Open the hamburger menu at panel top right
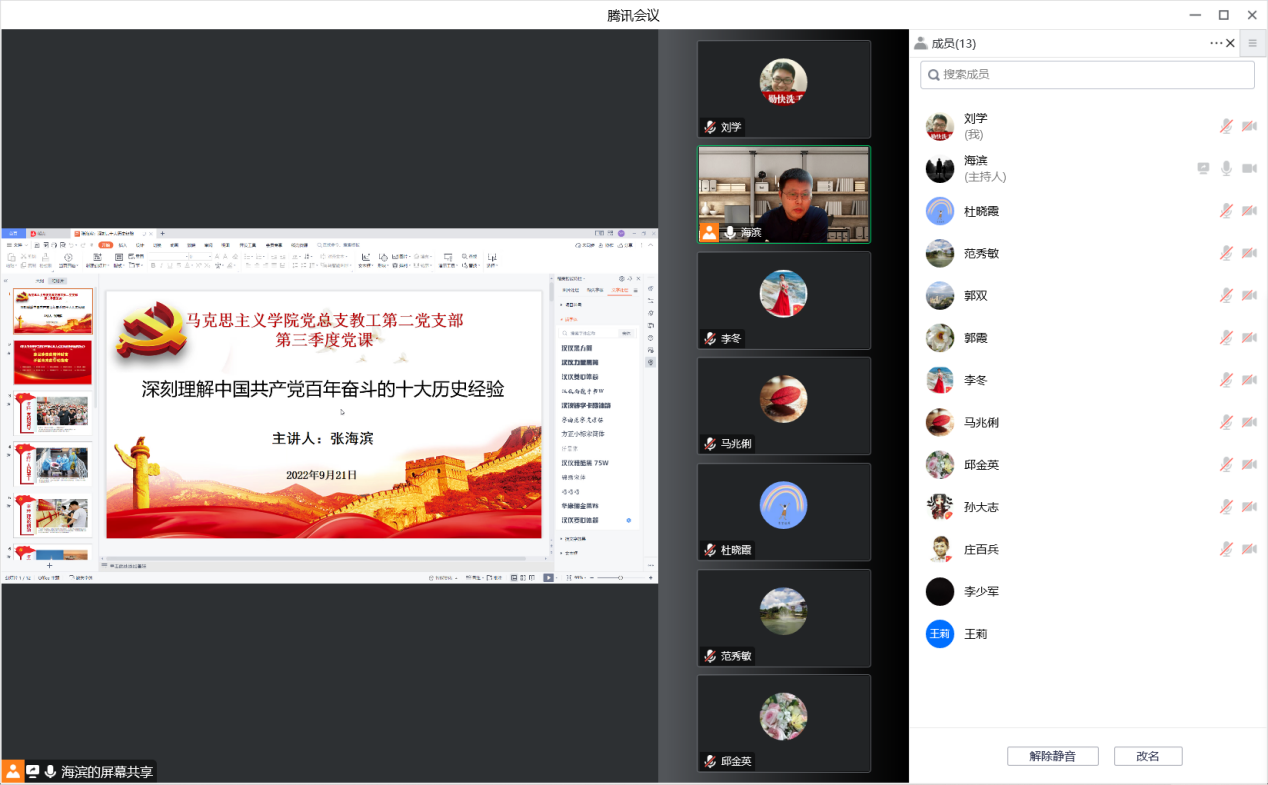The height and width of the screenshot is (785, 1268). coord(1252,43)
